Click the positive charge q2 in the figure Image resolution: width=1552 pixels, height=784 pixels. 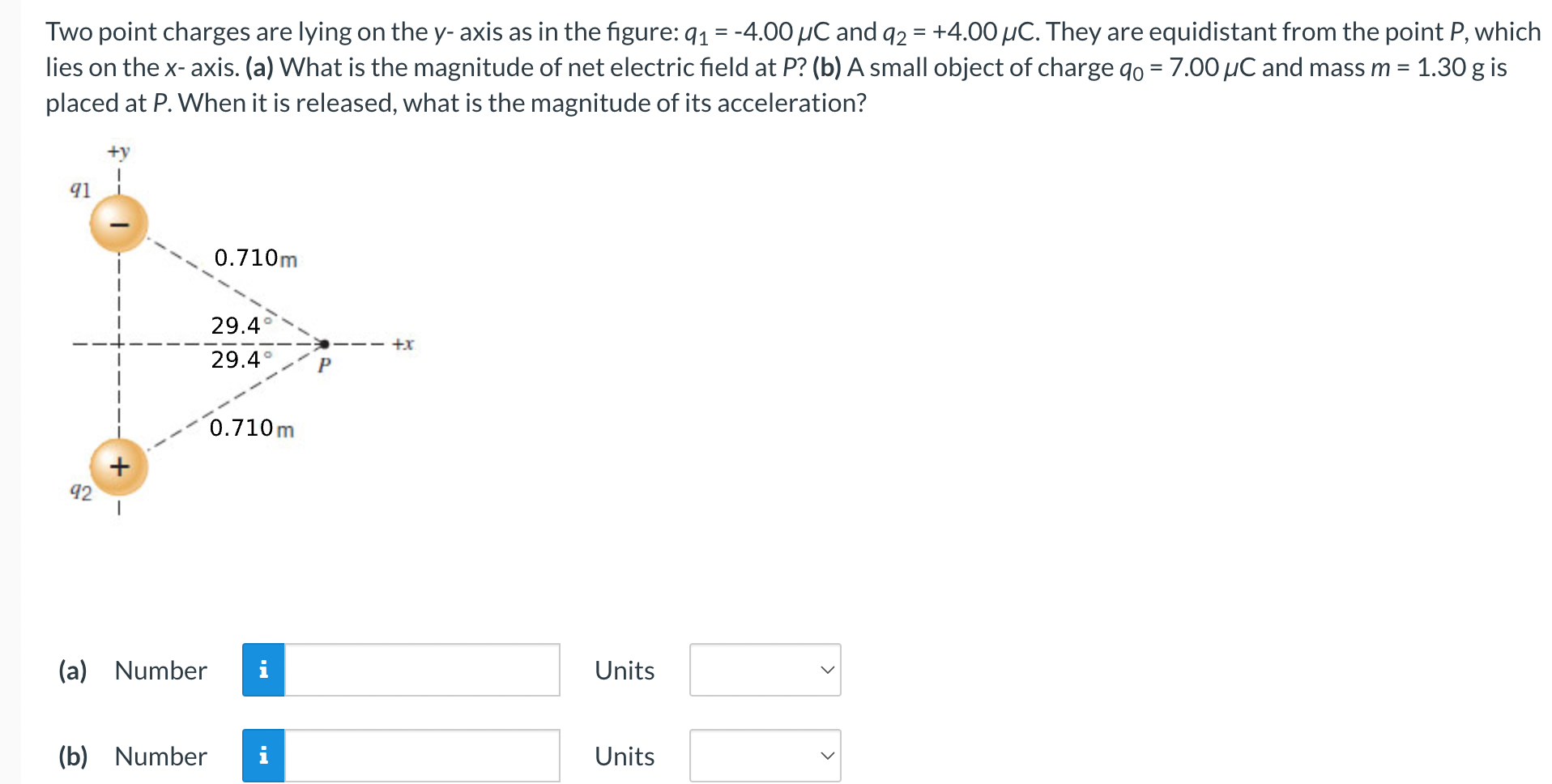tap(118, 466)
